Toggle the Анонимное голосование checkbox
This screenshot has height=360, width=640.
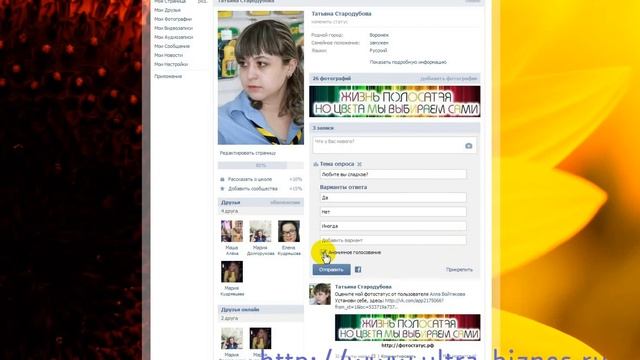(324, 252)
